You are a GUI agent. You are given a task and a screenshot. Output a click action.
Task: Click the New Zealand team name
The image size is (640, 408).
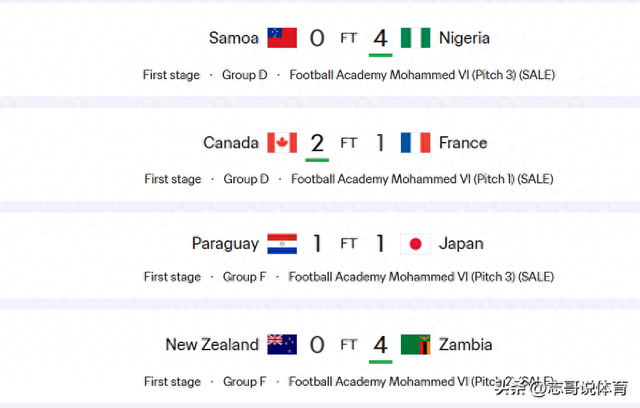tap(212, 345)
